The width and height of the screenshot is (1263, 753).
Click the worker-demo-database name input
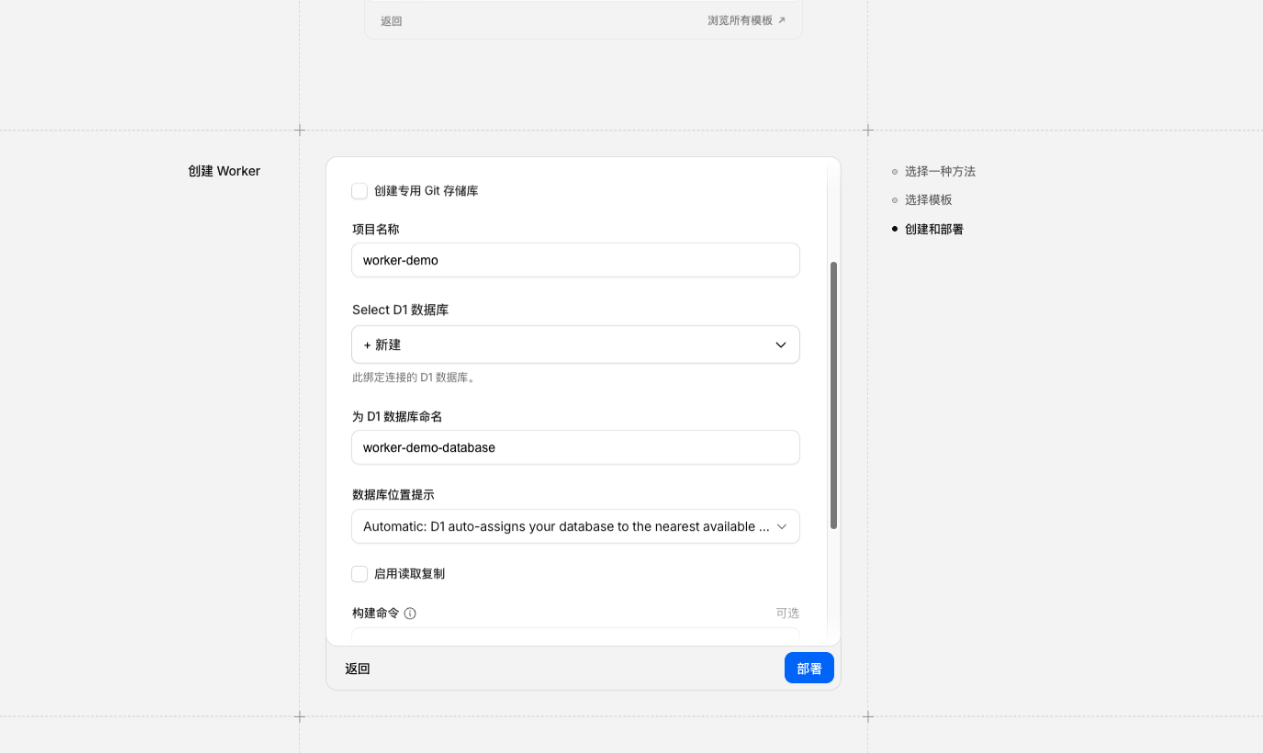point(575,448)
